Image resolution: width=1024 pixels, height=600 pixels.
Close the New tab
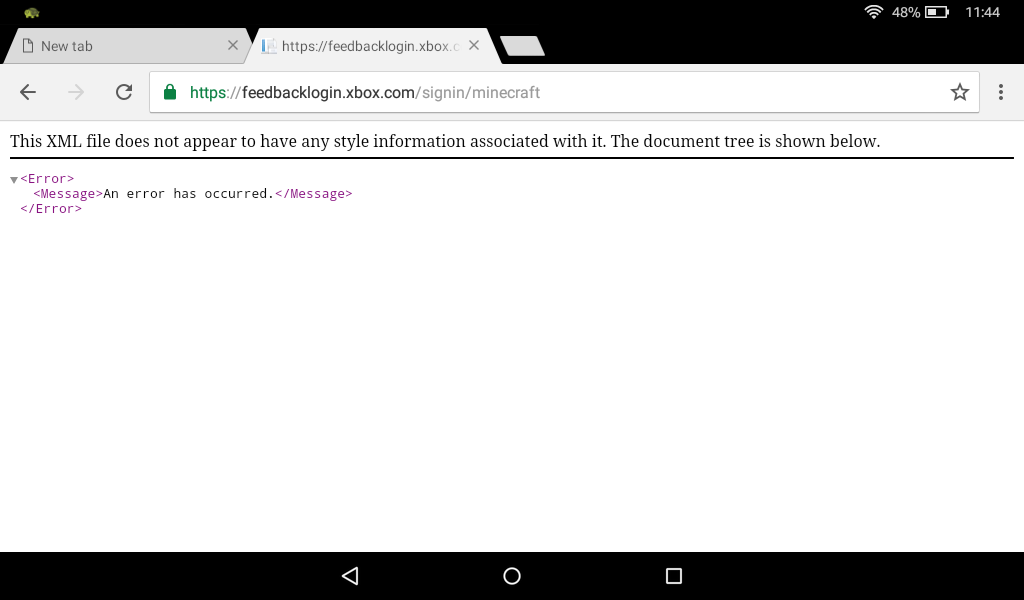(x=232, y=45)
